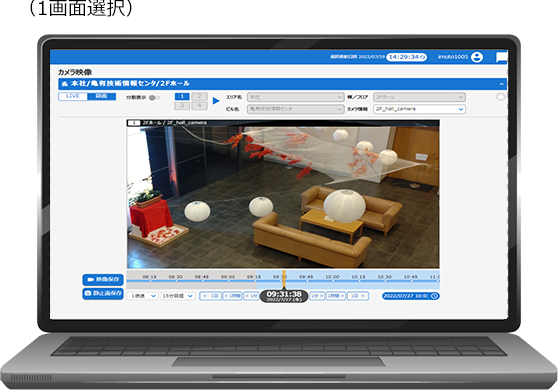The width and height of the screenshot is (558, 390).
Task: Jump forward one day with 1日 >
Action: [358, 296]
